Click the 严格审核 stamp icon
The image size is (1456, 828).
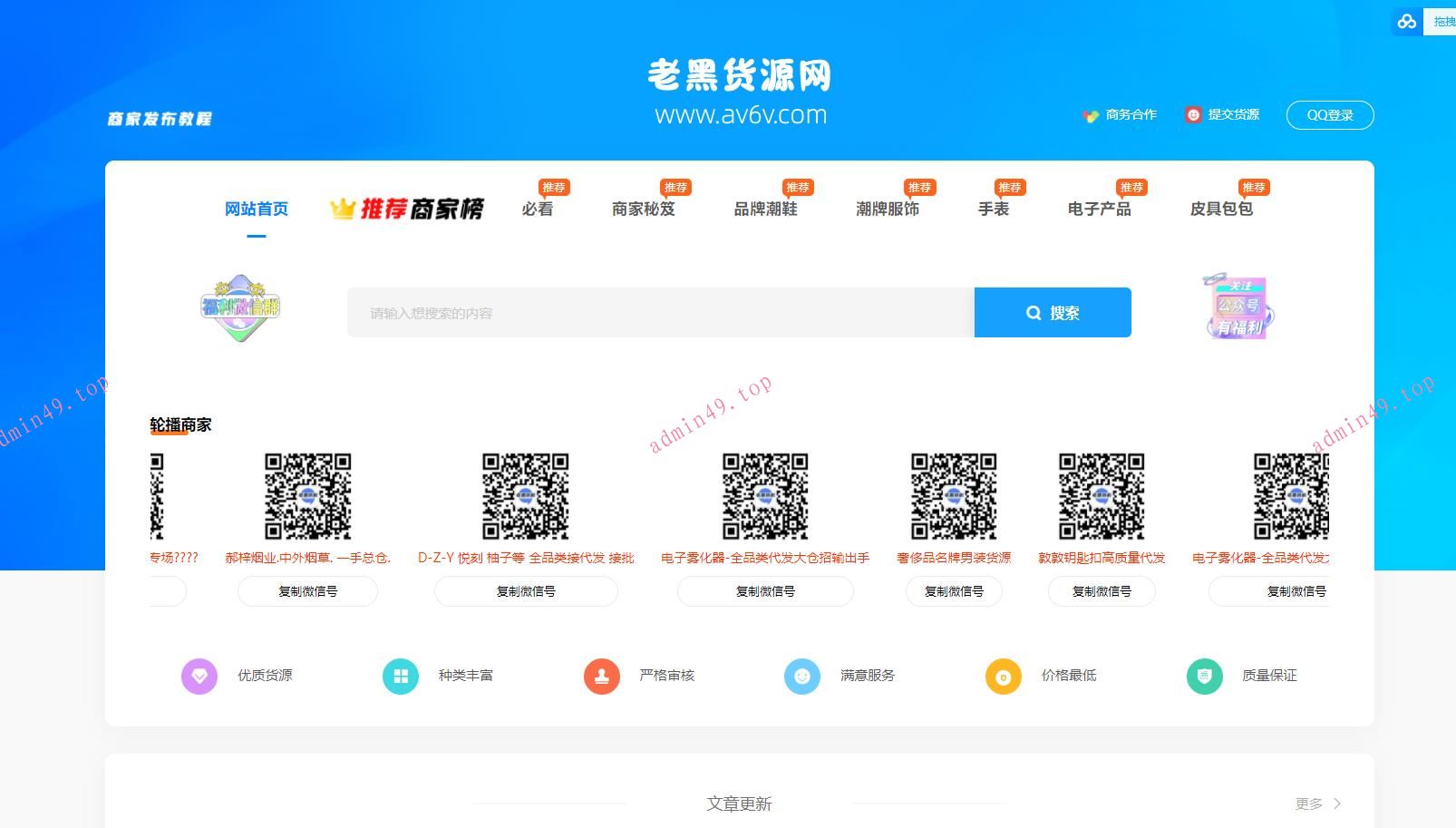601,677
